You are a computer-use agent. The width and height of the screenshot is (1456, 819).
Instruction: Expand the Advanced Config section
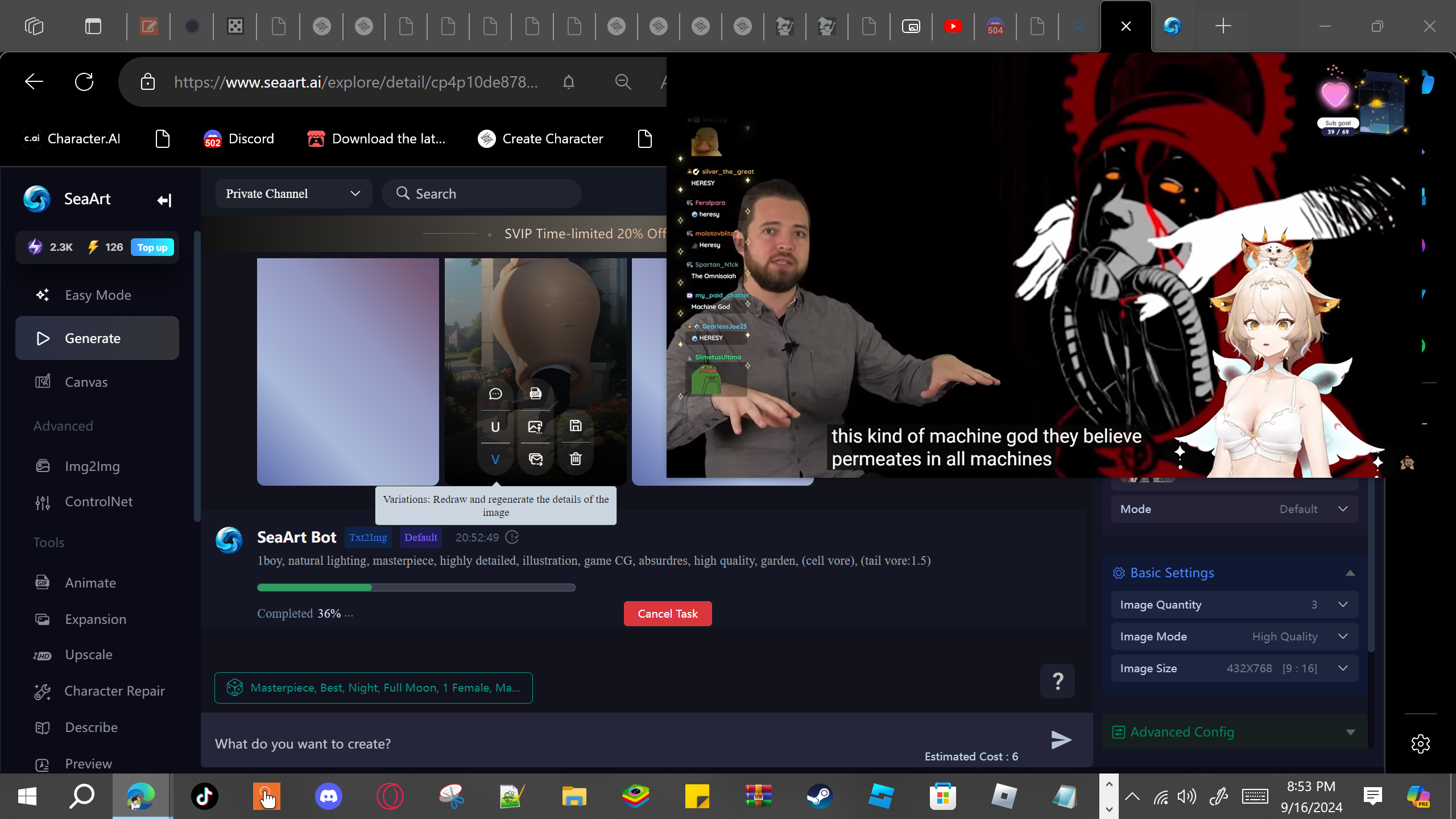pos(1350,732)
